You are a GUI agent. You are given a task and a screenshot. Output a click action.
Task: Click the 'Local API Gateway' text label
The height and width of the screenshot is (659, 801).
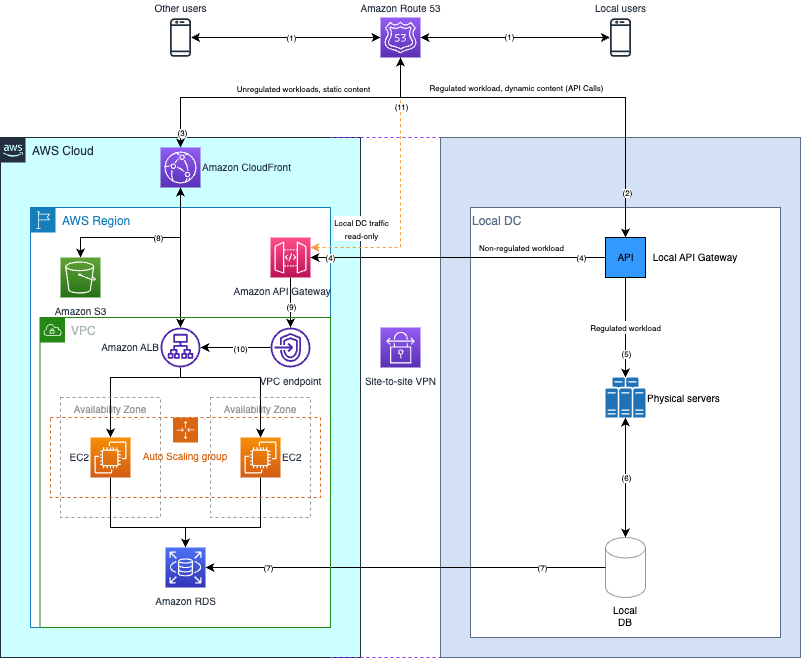[695, 257]
